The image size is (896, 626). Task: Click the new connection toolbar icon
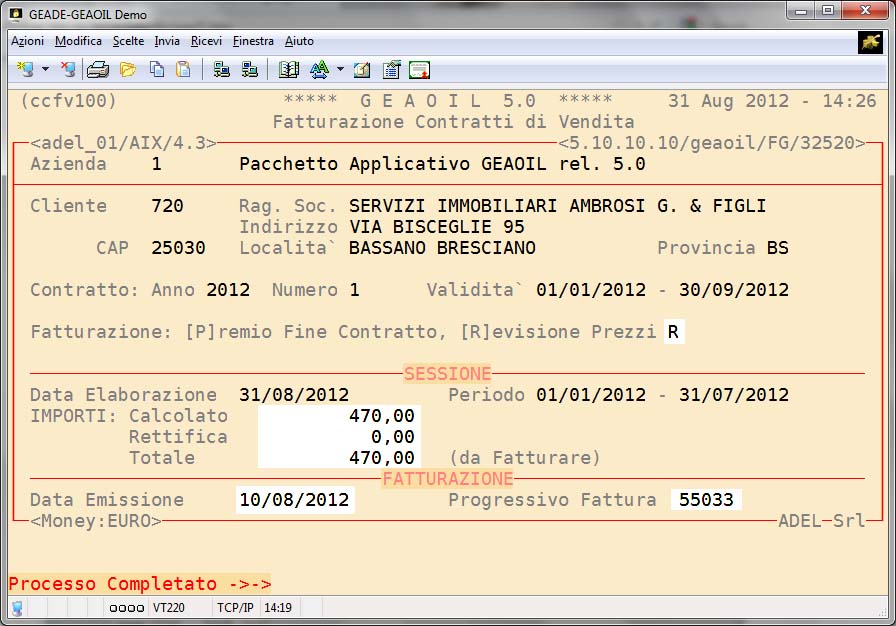24,70
